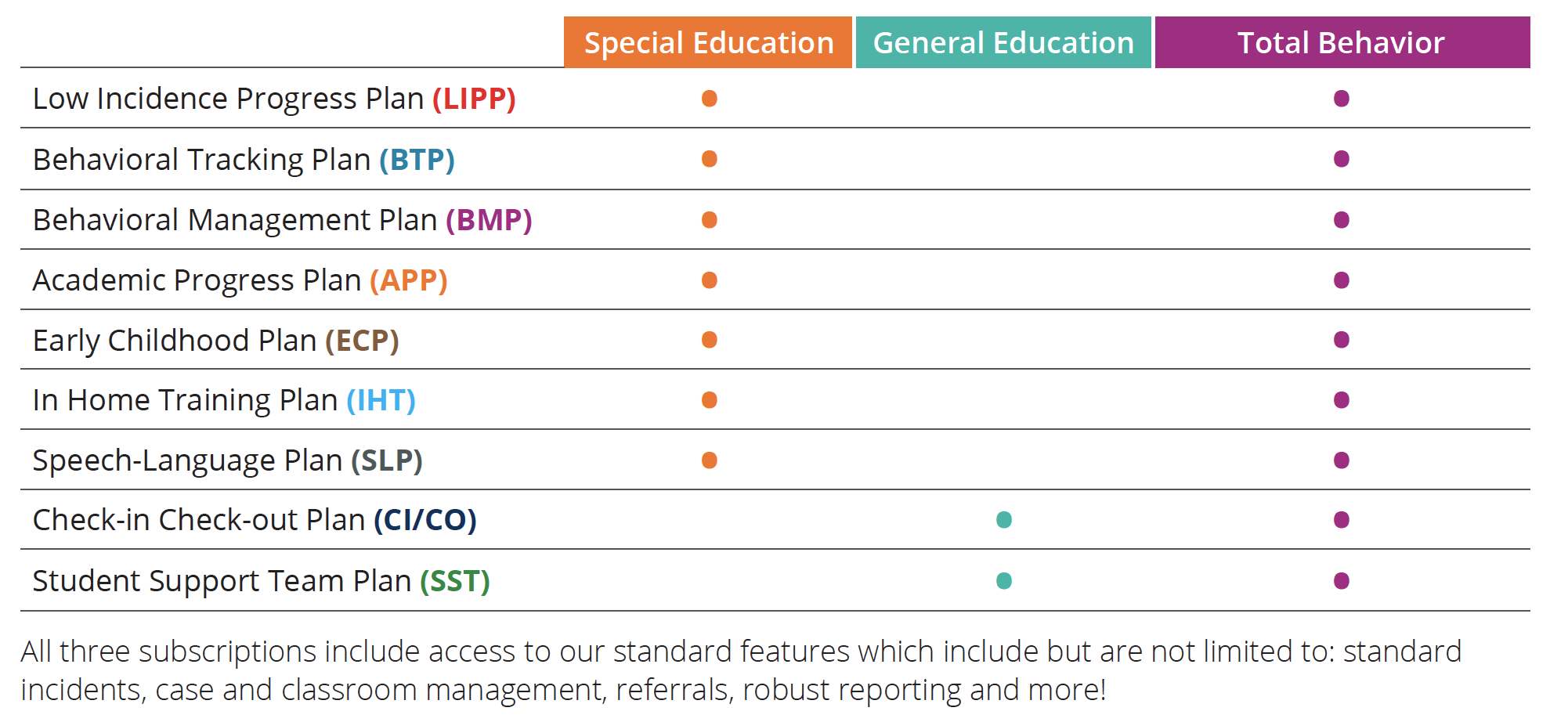Click the purple (BMP) abbreviation

489,221
